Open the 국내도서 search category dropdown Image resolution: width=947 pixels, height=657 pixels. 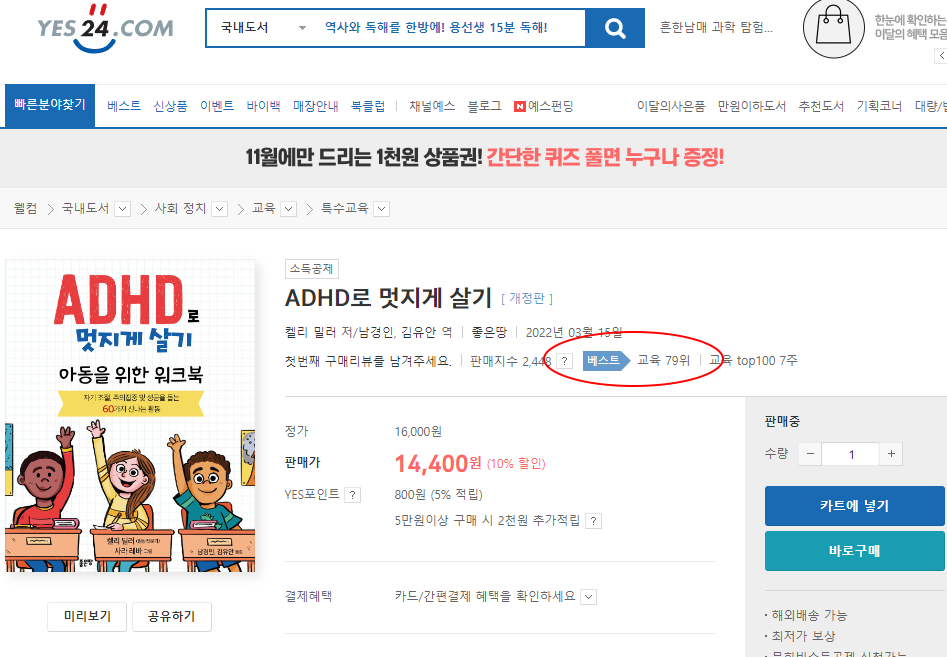263,28
